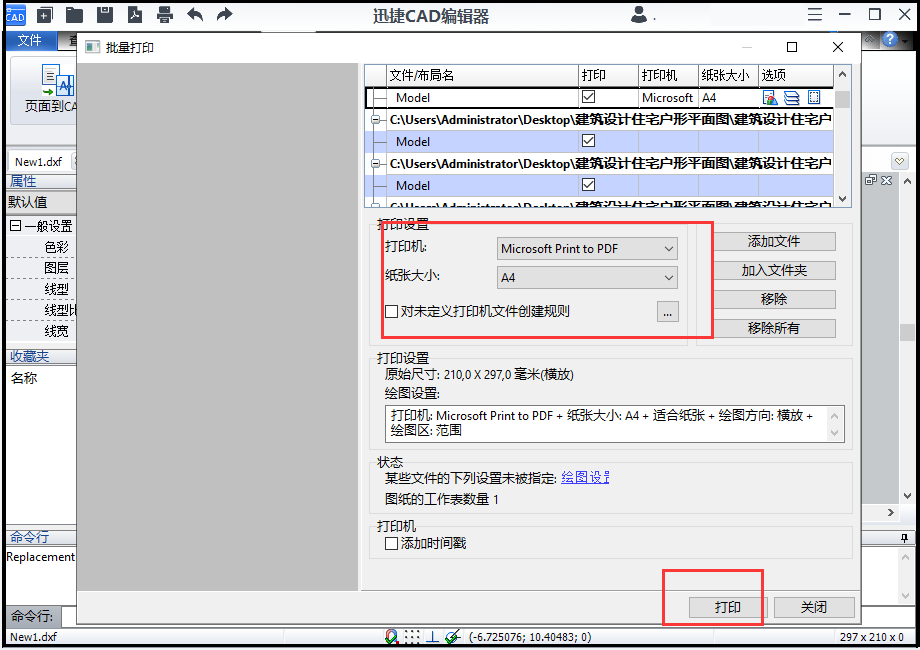Click the 打印机 column header
920x650 pixels.
click(x=668, y=75)
